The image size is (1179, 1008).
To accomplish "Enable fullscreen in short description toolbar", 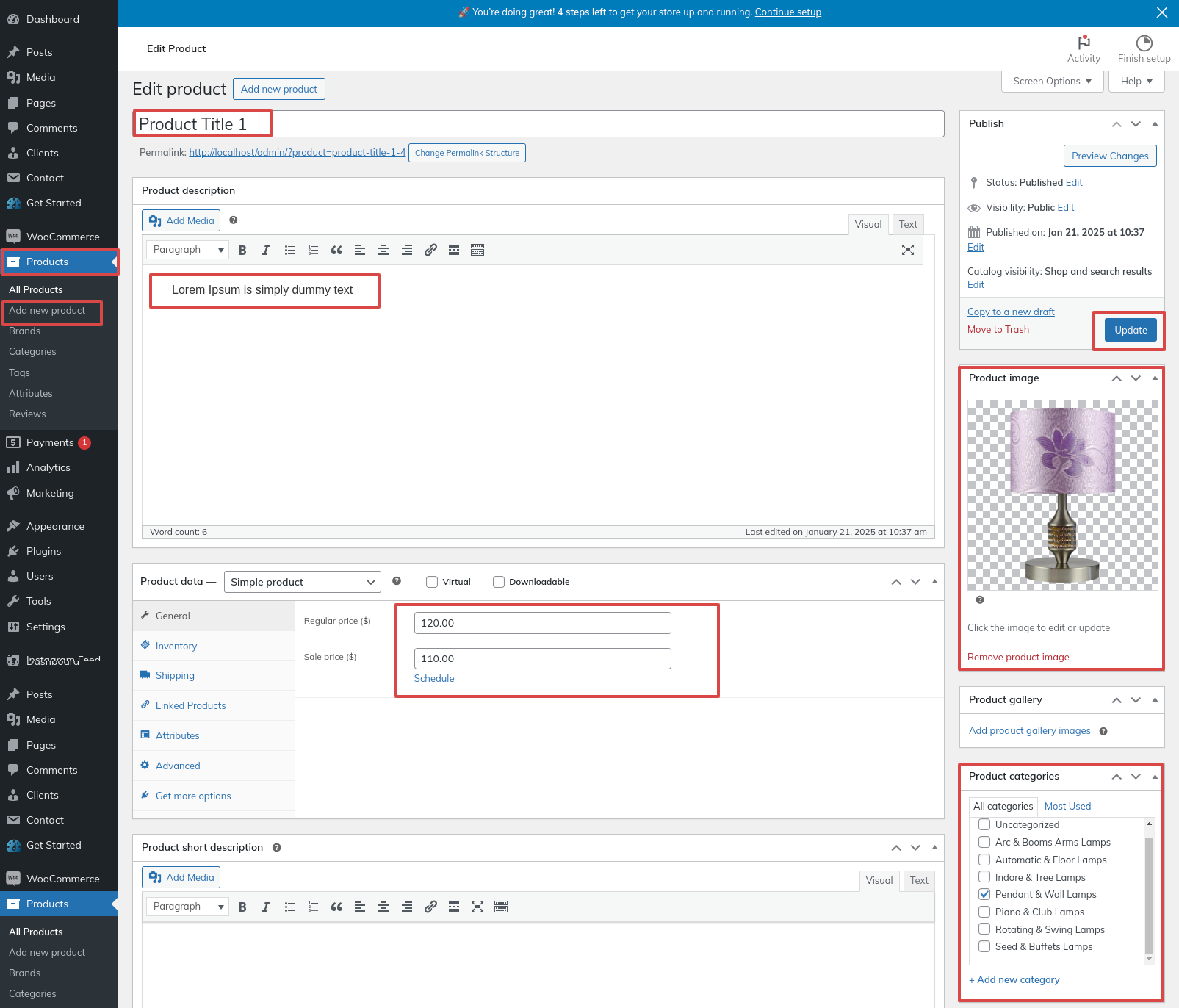I will pyautogui.click(x=477, y=907).
